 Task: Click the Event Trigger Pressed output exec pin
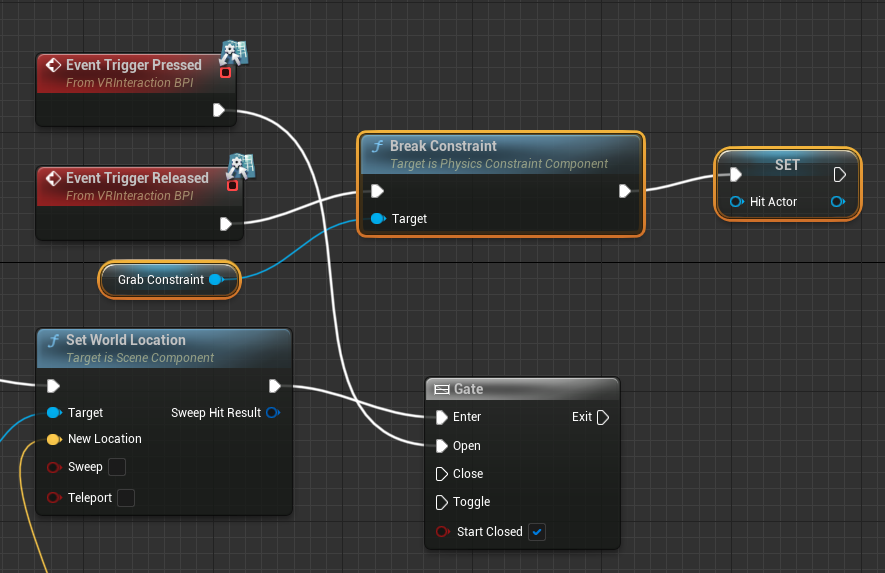coord(219,110)
